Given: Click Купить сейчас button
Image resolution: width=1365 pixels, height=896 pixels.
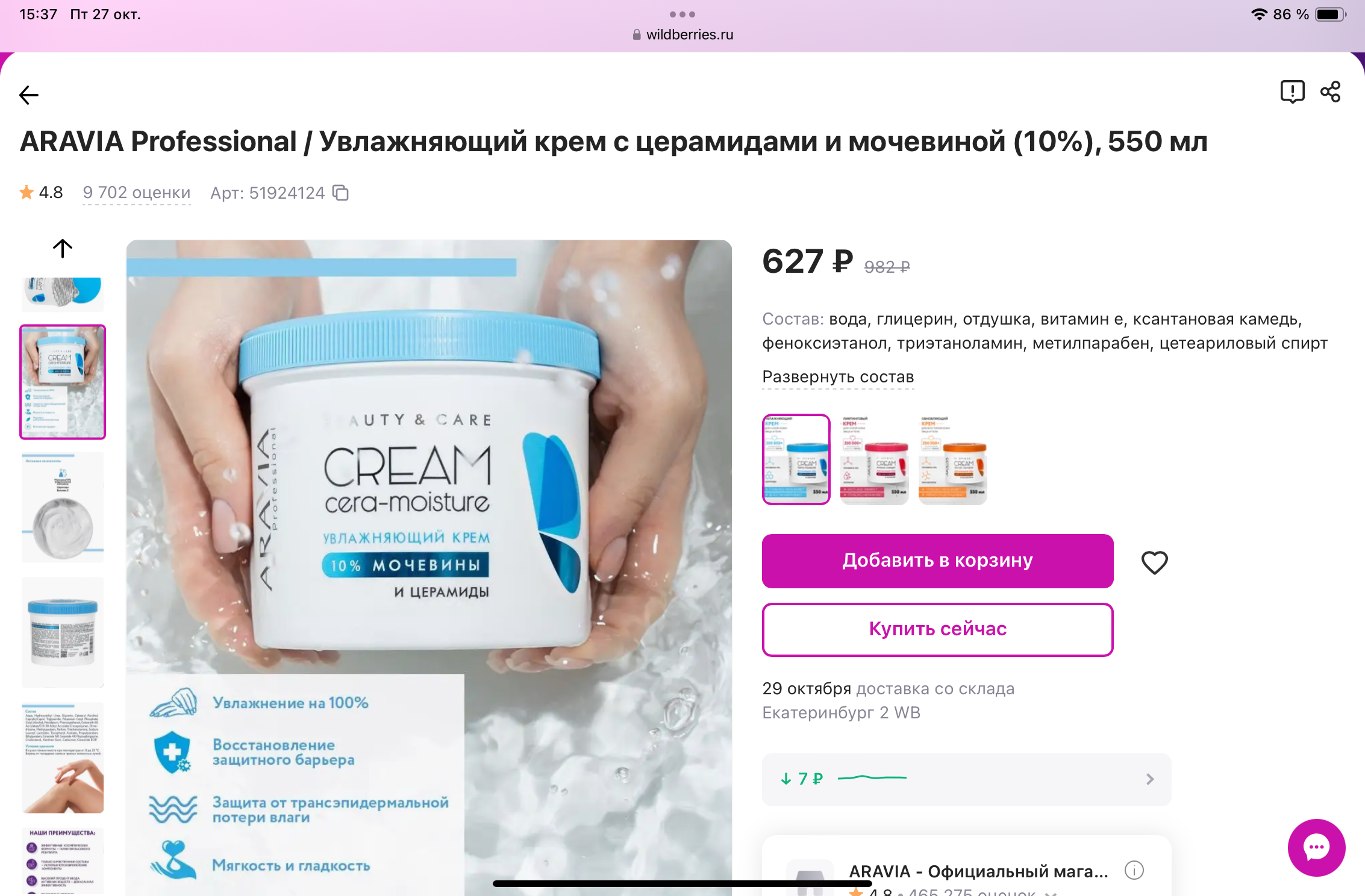Looking at the screenshot, I should 937,629.
